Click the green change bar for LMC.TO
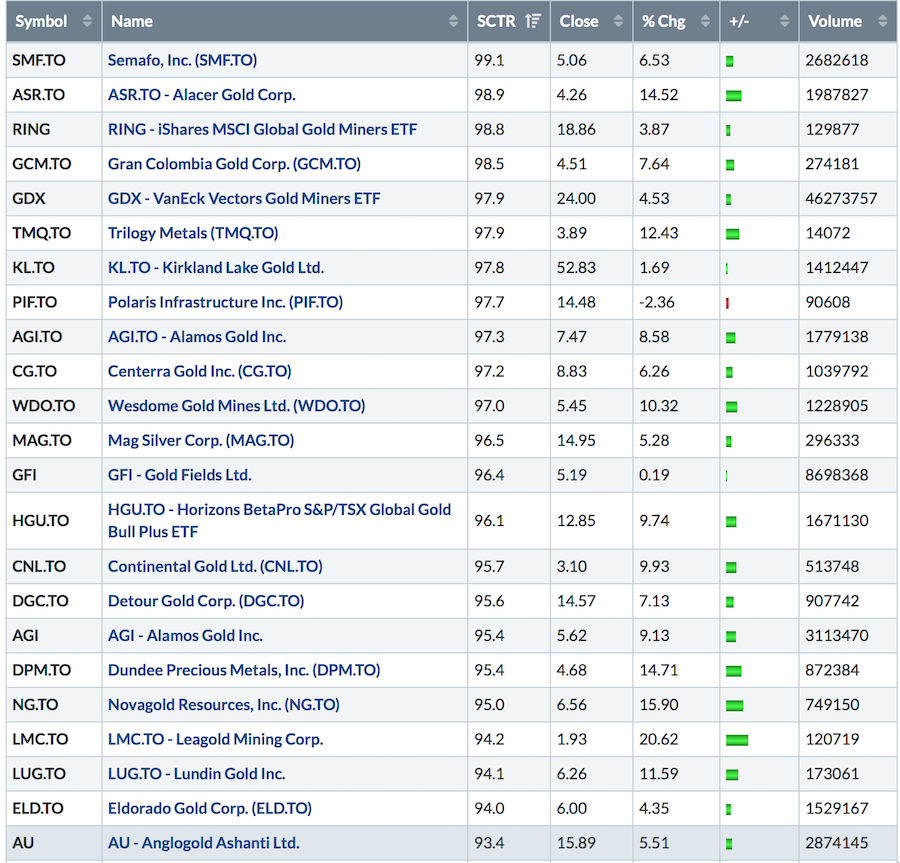 point(737,740)
